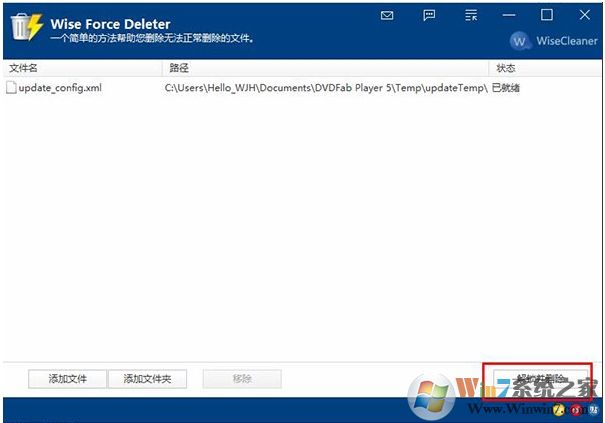Open the mail contact icon in title bar
Image resolution: width=605 pixels, height=423 pixels.
click(387, 15)
